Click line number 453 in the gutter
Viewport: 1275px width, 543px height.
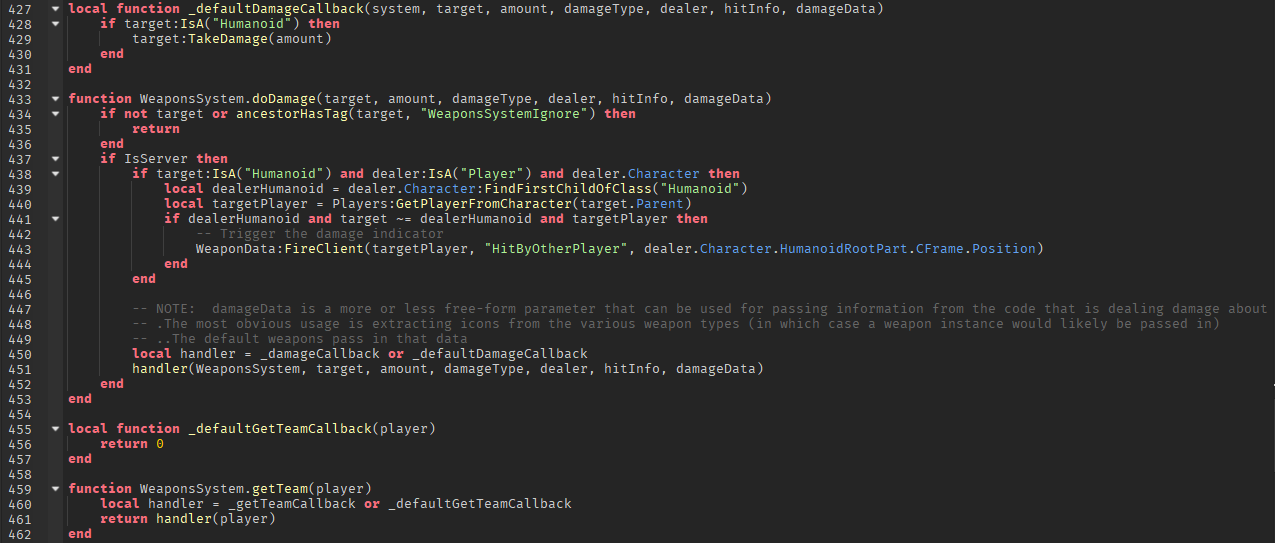pyautogui.click(x=21, y=398)
